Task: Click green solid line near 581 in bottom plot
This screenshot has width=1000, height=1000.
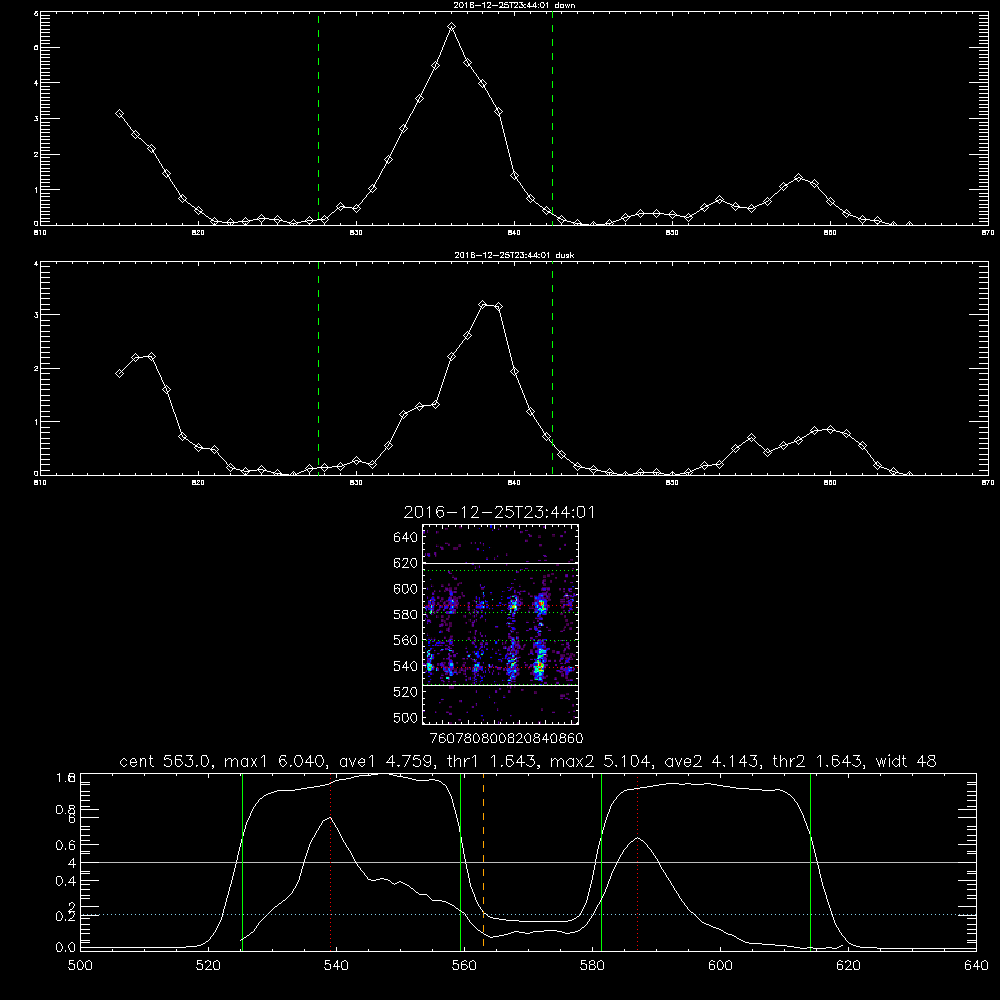Action: click(x=601, y=861)
